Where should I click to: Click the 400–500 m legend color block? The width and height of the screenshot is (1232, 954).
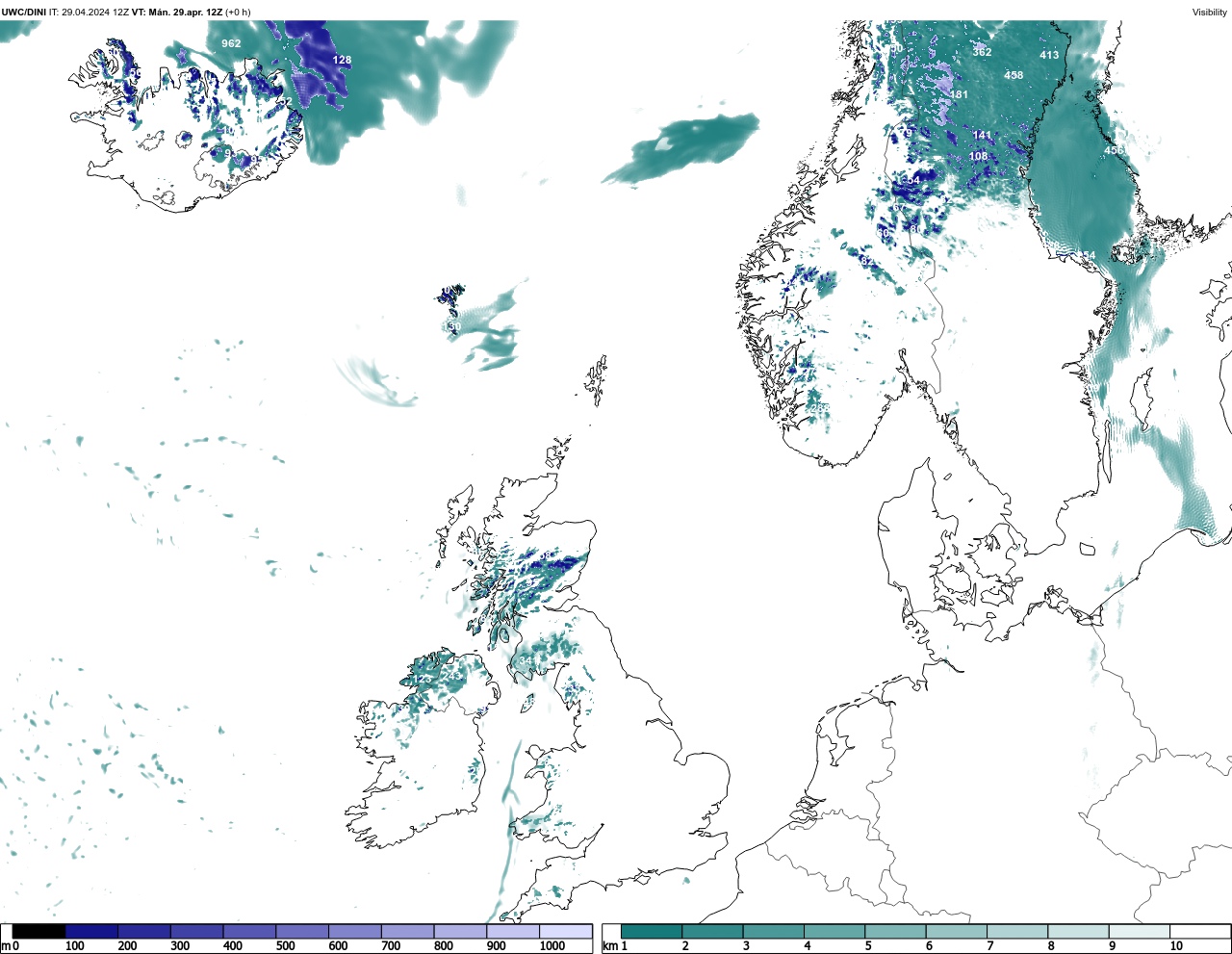249,932
